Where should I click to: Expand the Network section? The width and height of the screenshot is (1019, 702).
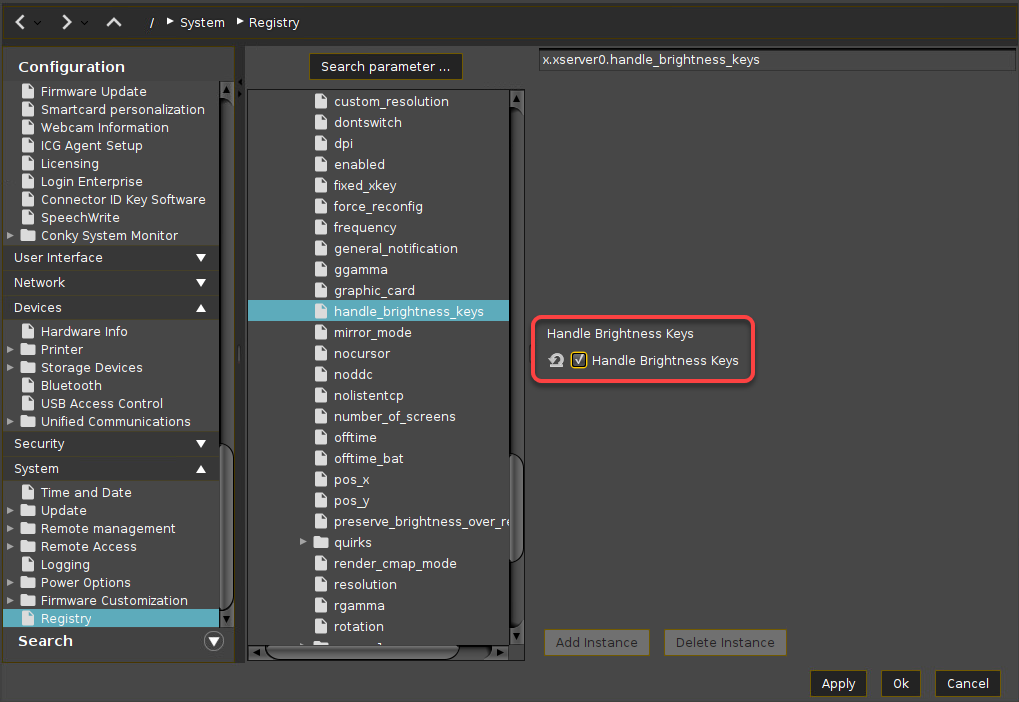pyautogui.click(x=201, y=283)
